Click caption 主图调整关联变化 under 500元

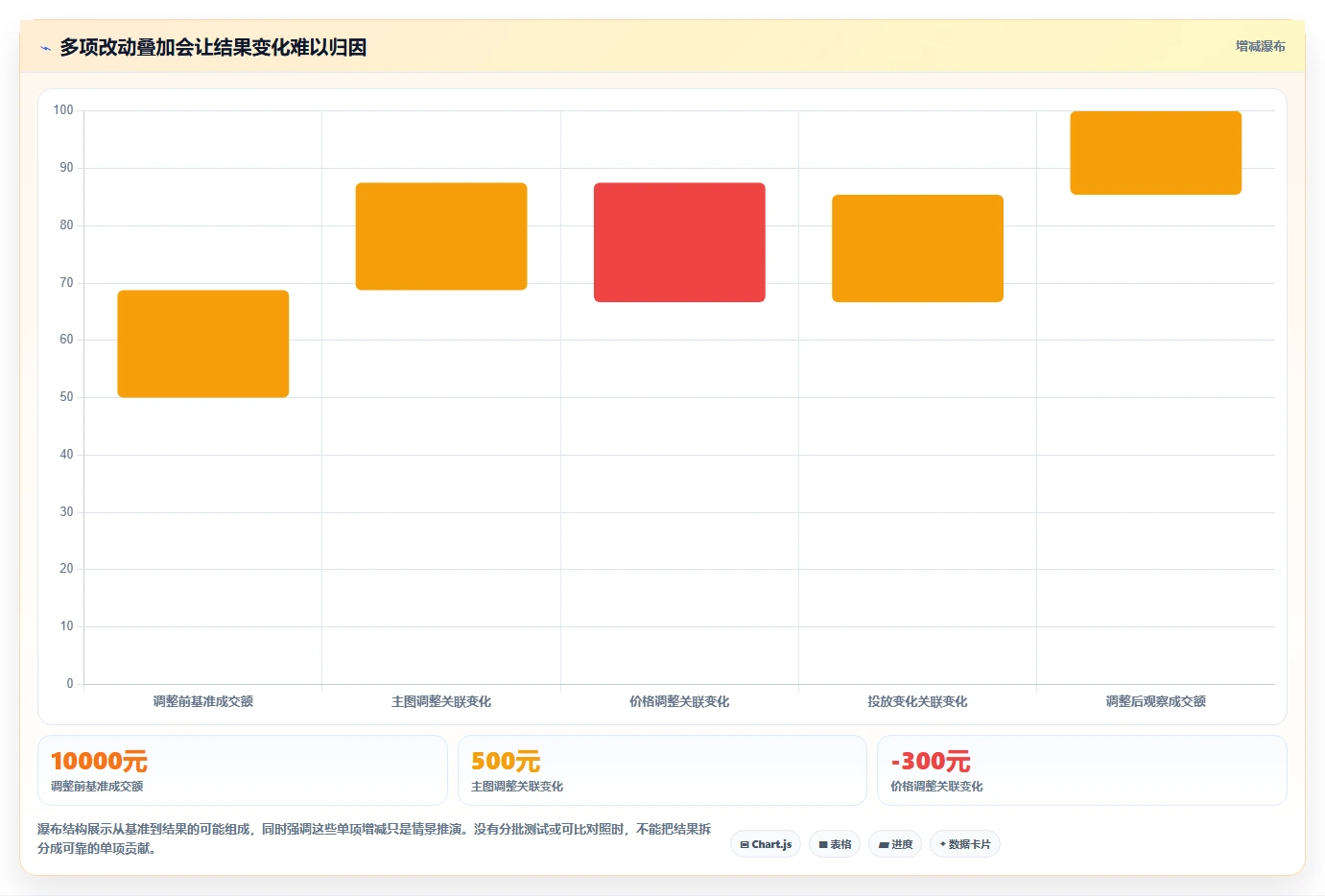(517, 786)
